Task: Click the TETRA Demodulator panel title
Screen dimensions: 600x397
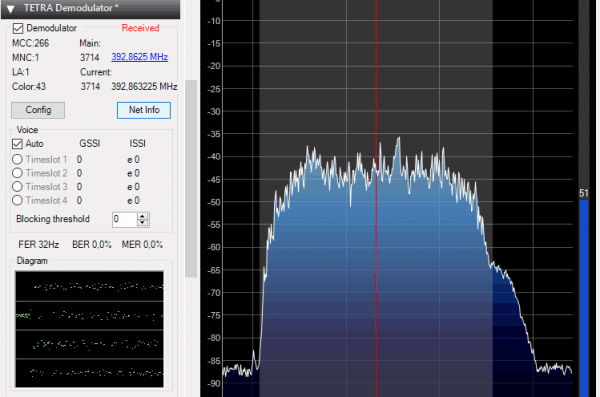Action: [x=71, y=8]
